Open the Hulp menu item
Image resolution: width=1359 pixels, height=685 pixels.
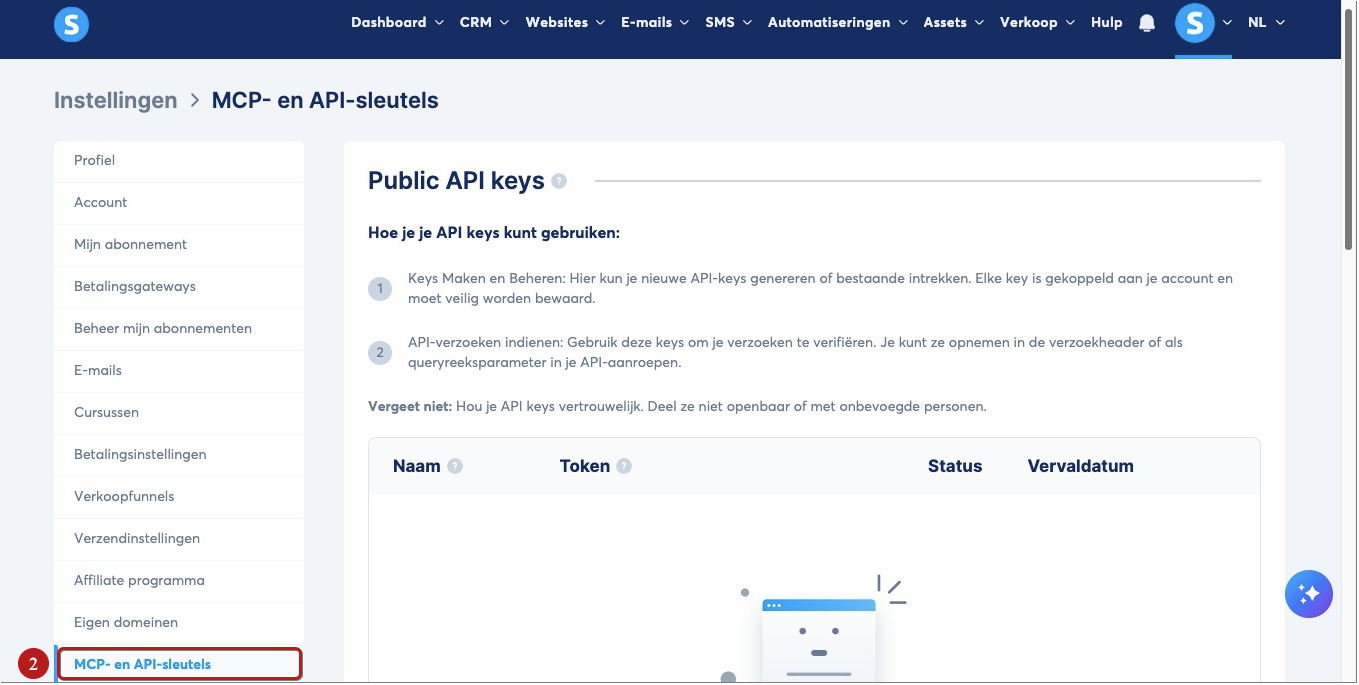[x=1106, y=22]
